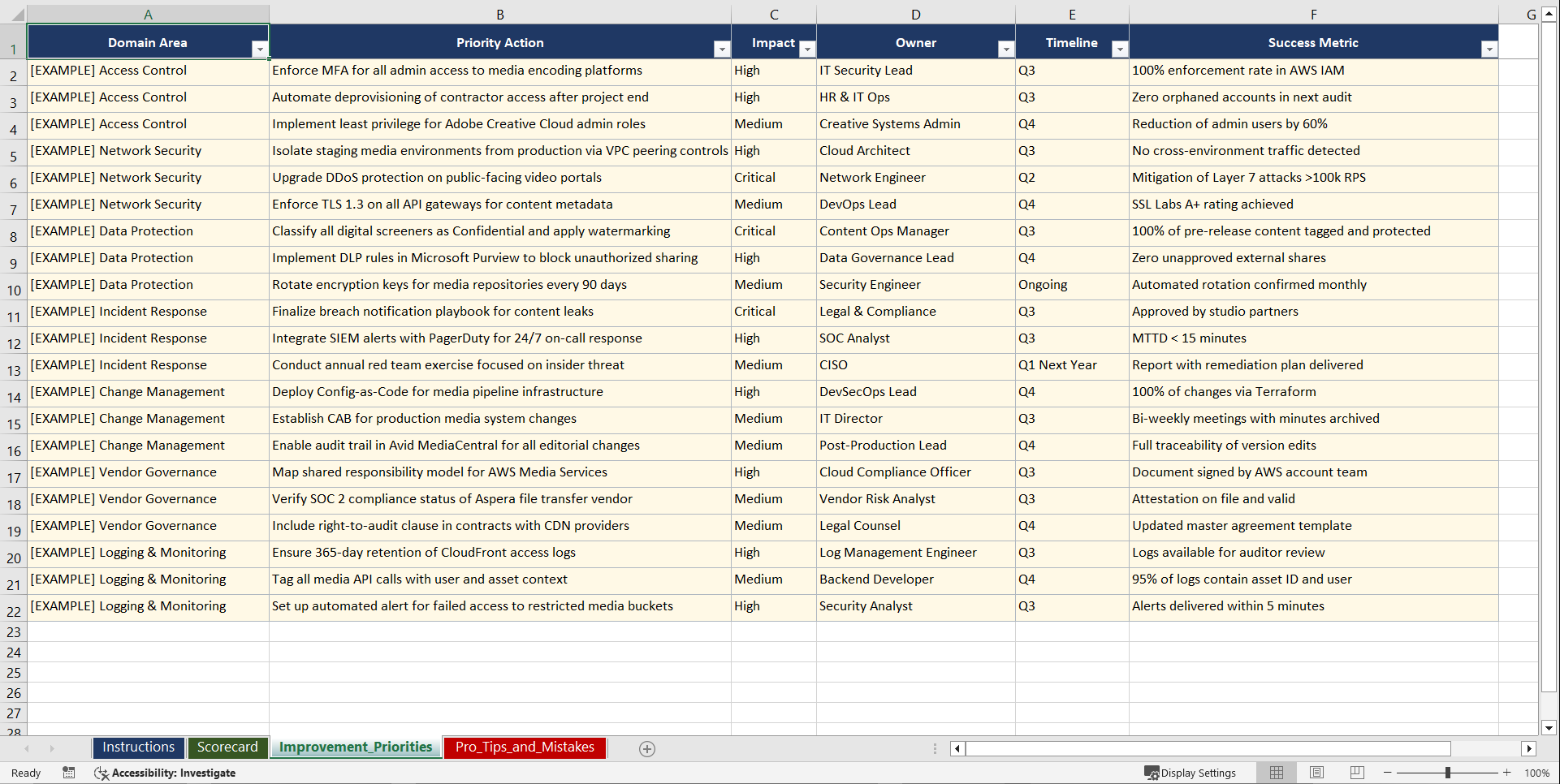
Task: Zoom in using the plus icon
Action: (1506, 773)
